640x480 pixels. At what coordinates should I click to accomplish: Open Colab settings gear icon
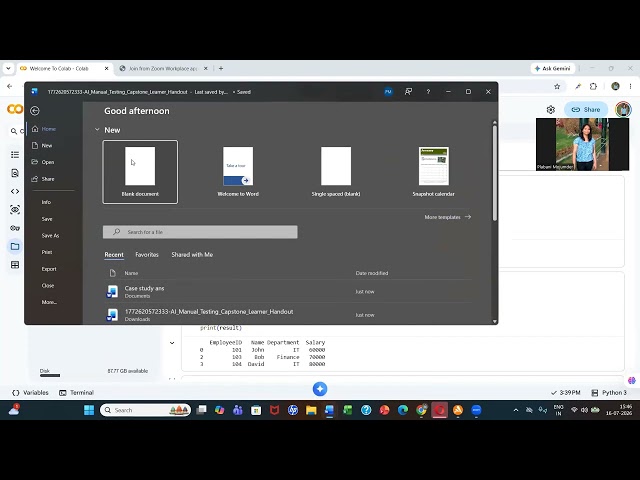[551, 109]
